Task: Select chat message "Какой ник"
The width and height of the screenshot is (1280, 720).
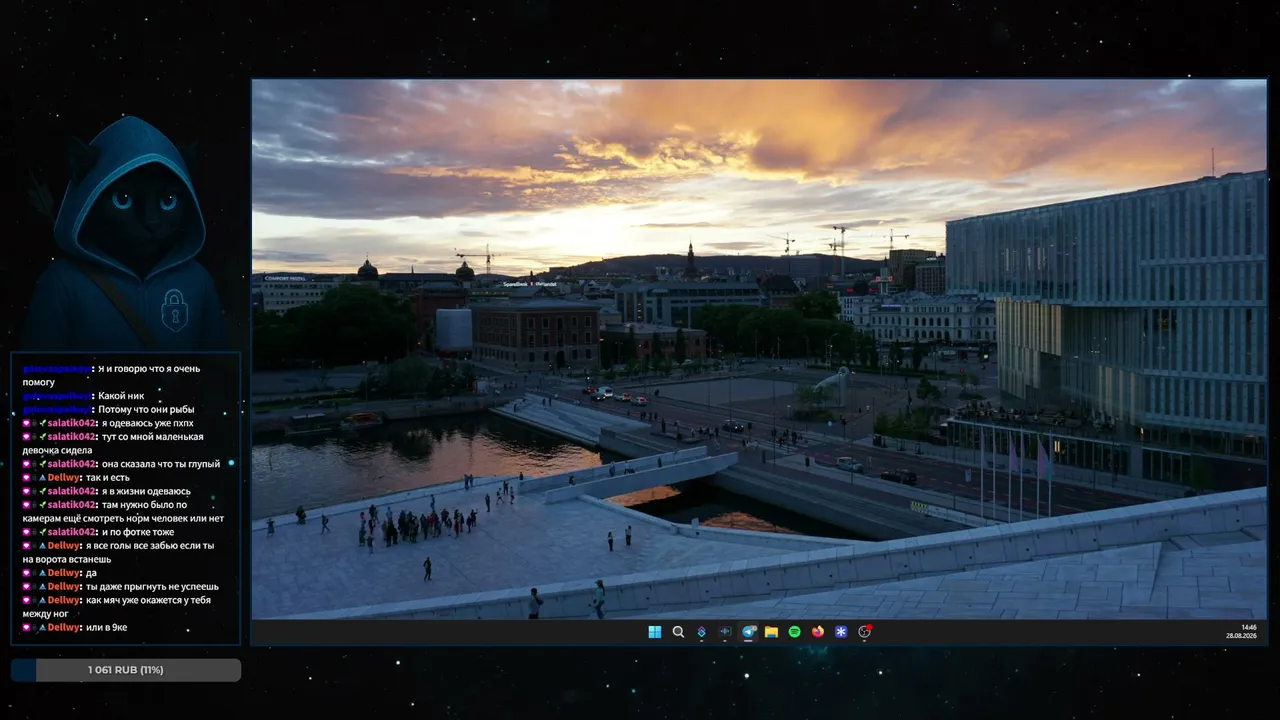Action: click(120, 396)
